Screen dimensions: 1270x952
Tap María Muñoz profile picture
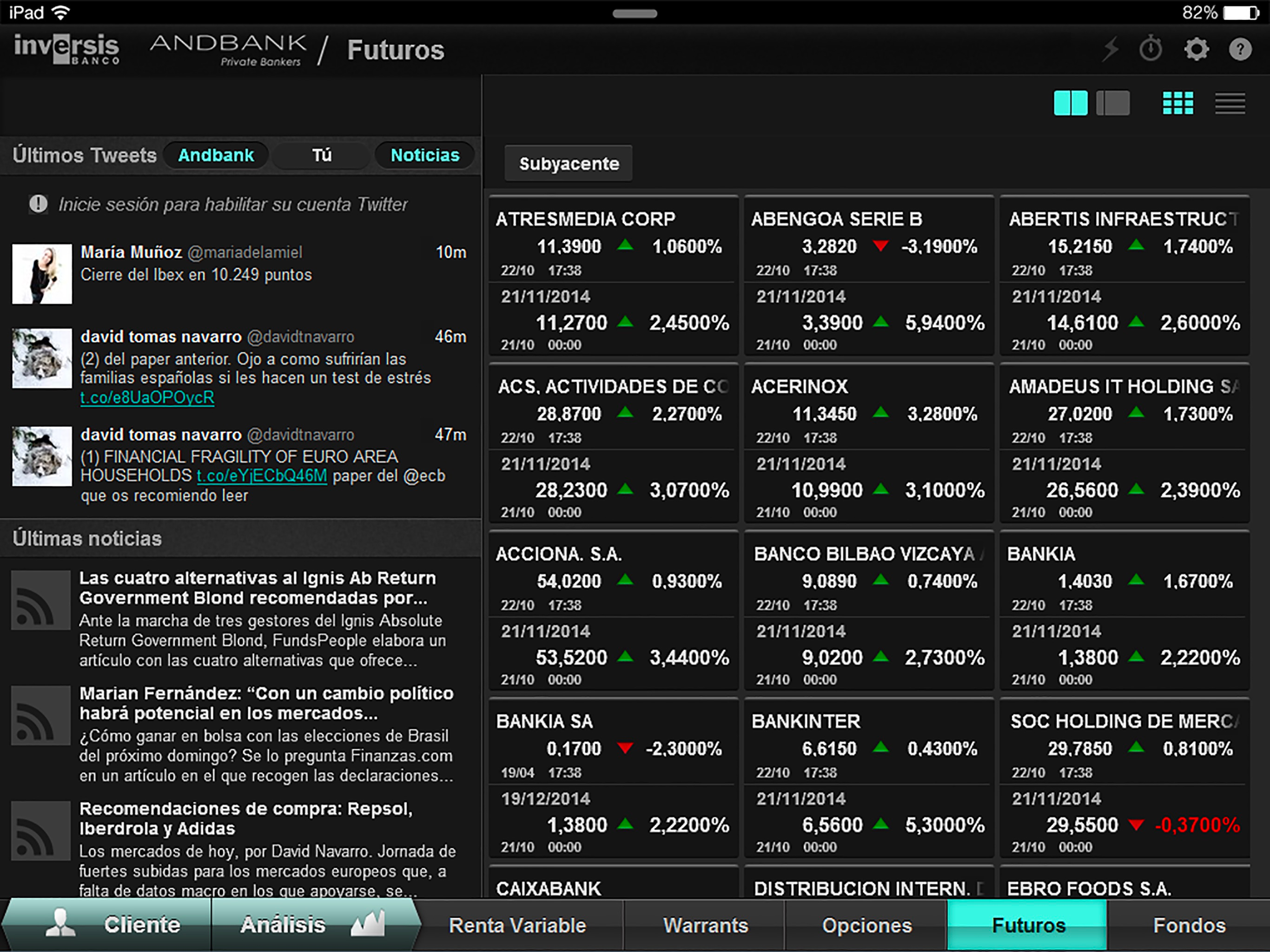[x=42, y=274]
